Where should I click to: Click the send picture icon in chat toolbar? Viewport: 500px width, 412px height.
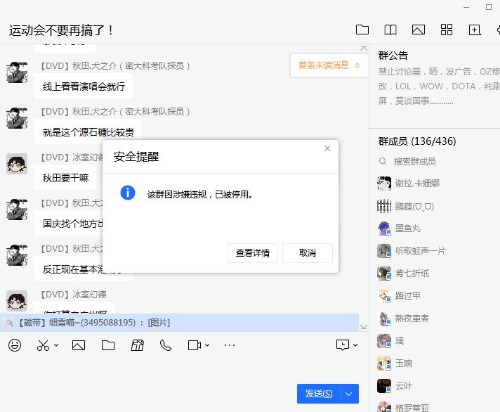coord(78,345)
